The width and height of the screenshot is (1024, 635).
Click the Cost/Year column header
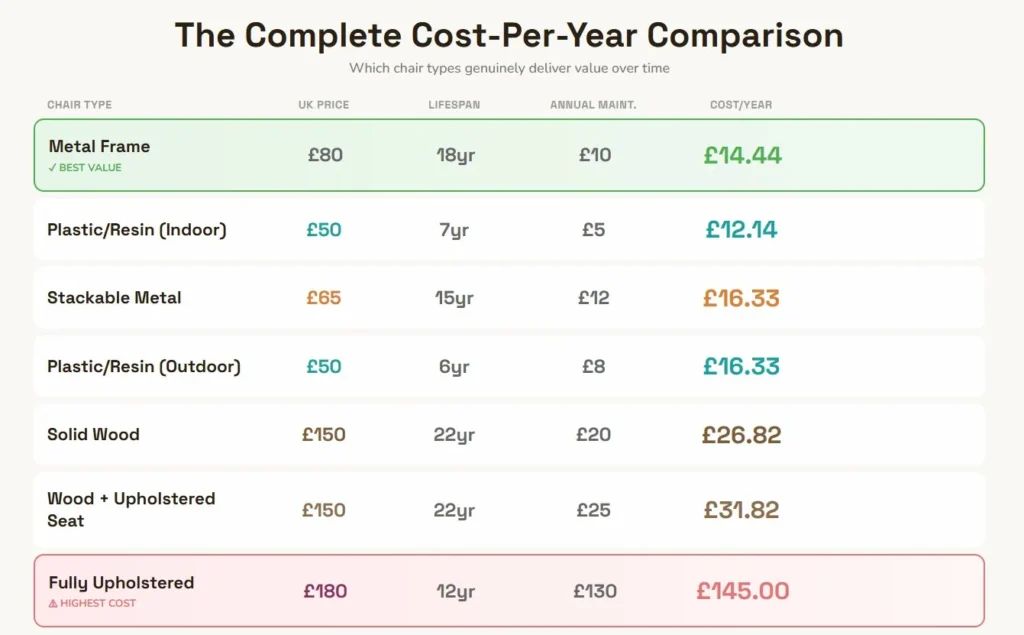click(741, 105)
